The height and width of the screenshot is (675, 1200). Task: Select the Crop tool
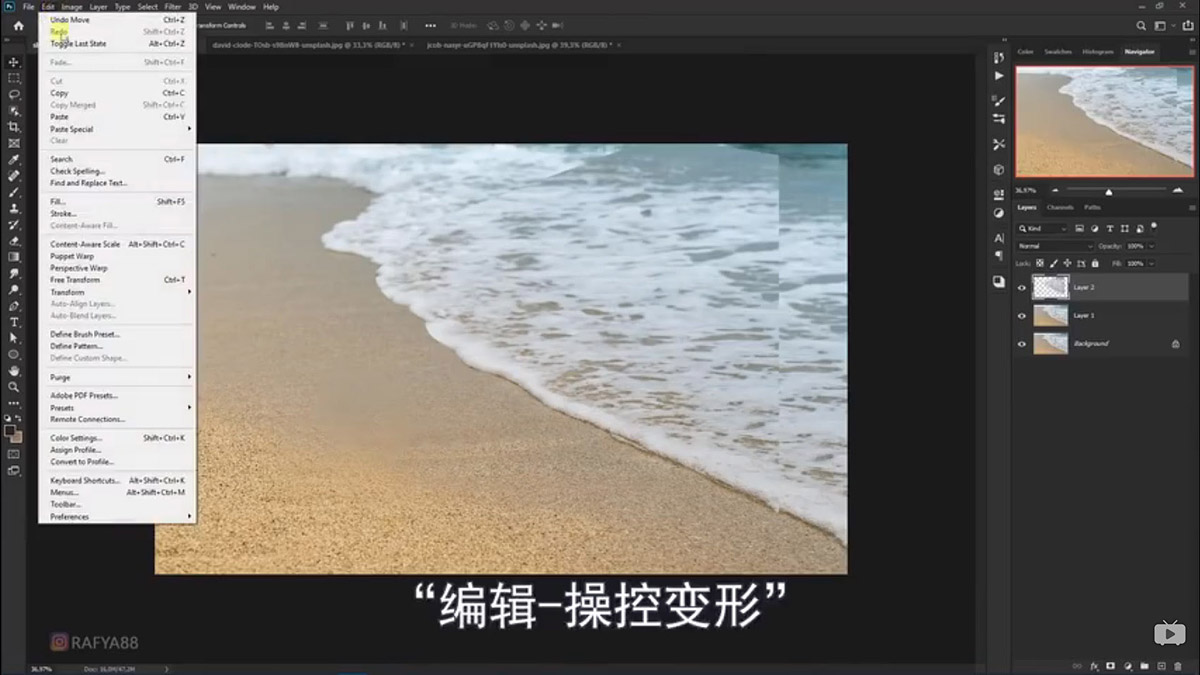13,127
